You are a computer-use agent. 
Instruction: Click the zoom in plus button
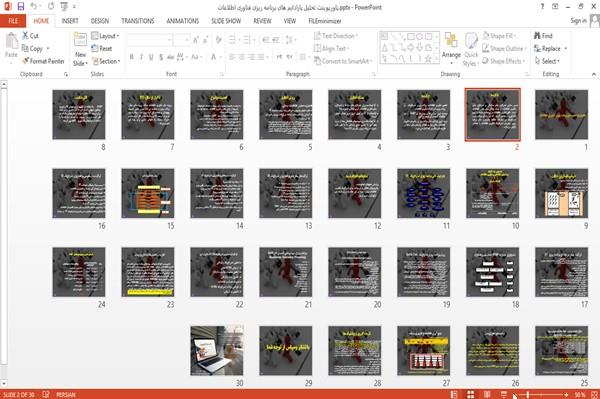[566, 394]
